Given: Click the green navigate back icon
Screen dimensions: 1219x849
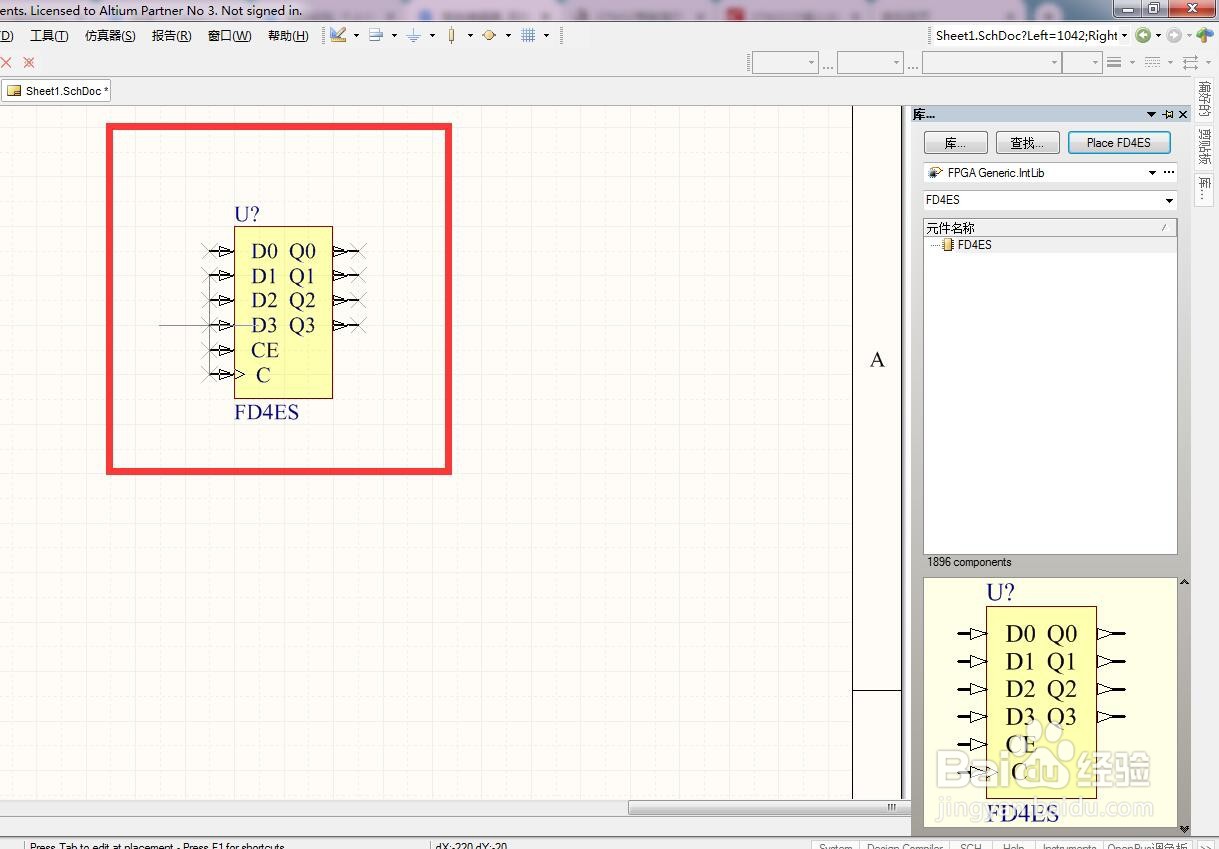Looking at the screenshot, I should point(1142,35).
